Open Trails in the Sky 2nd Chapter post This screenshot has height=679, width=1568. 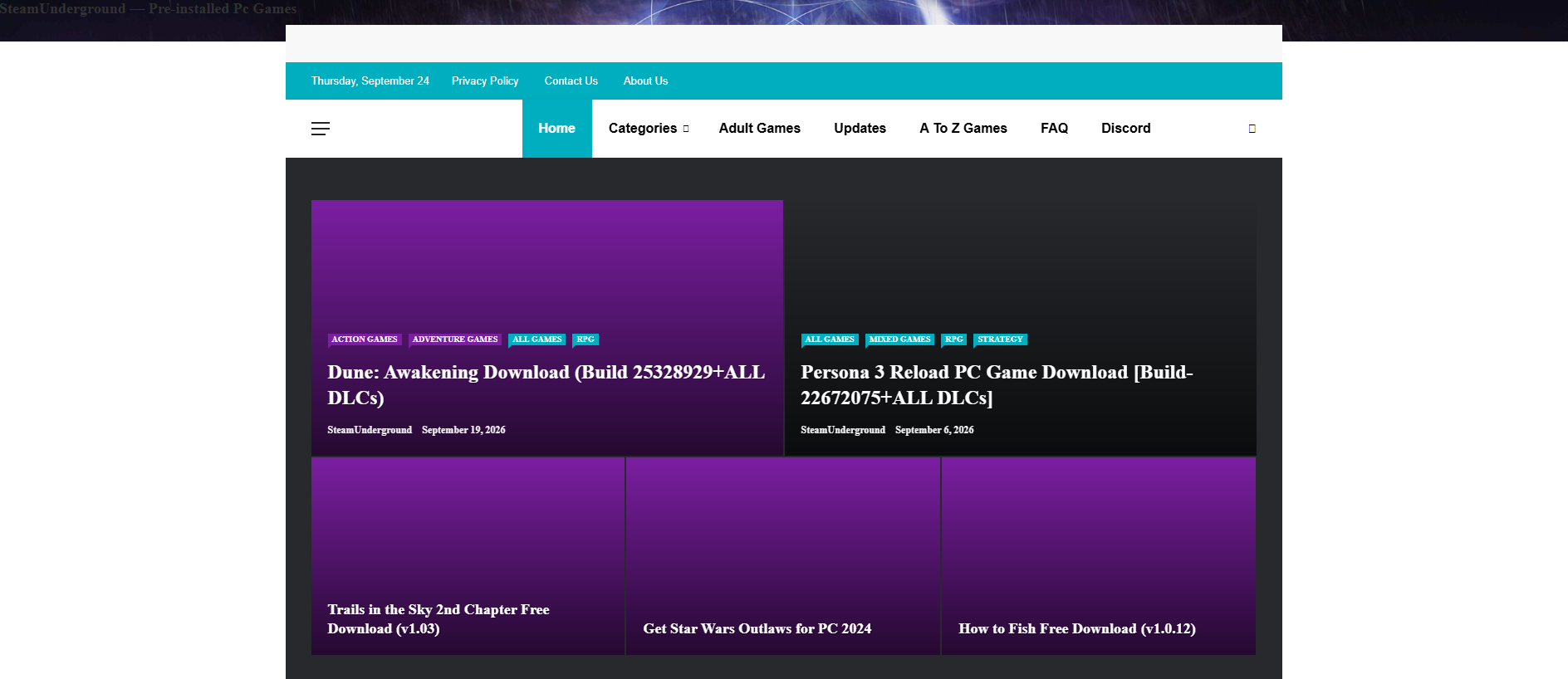(439, 619)
